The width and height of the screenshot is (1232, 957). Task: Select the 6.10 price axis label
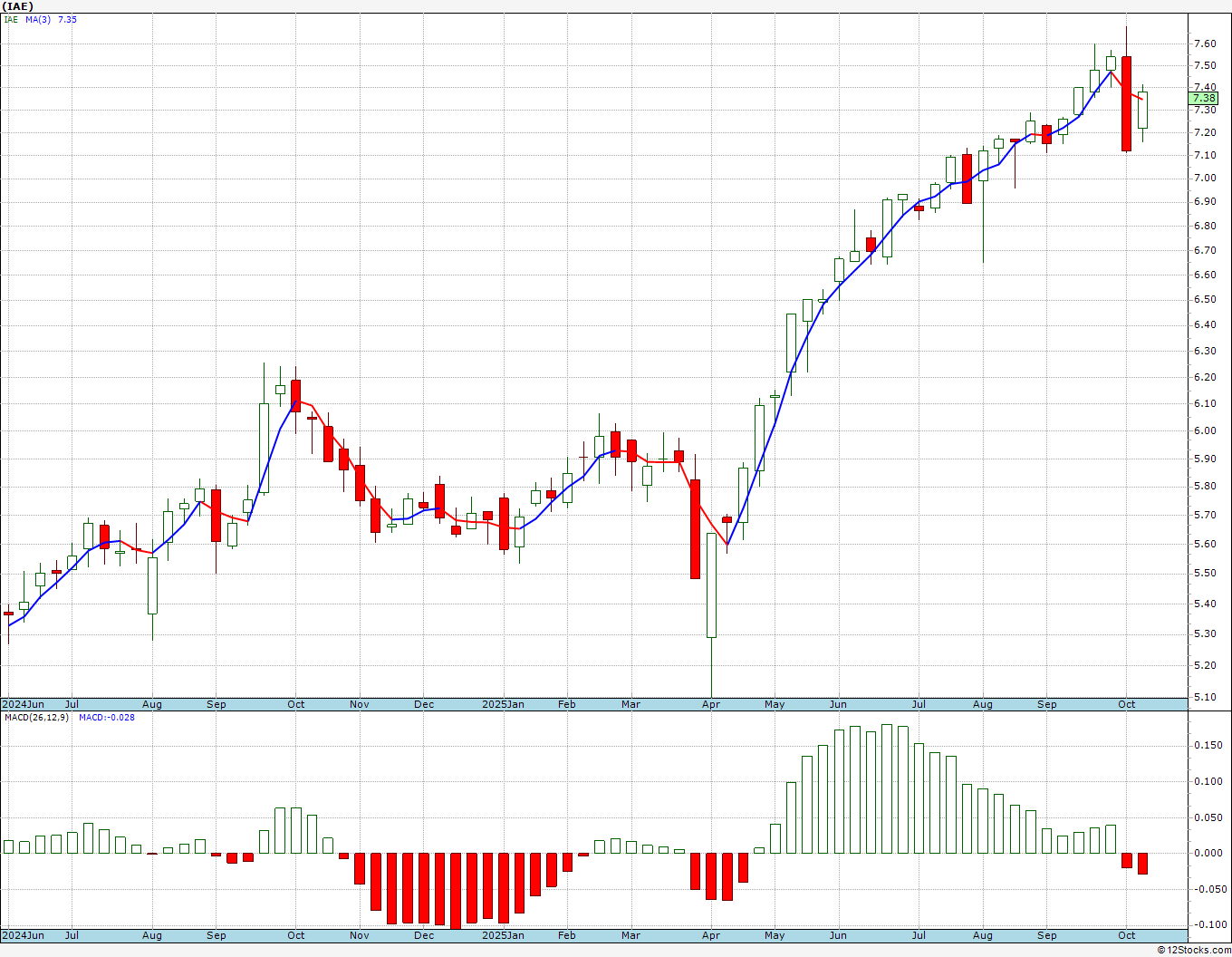[1205, 403]
